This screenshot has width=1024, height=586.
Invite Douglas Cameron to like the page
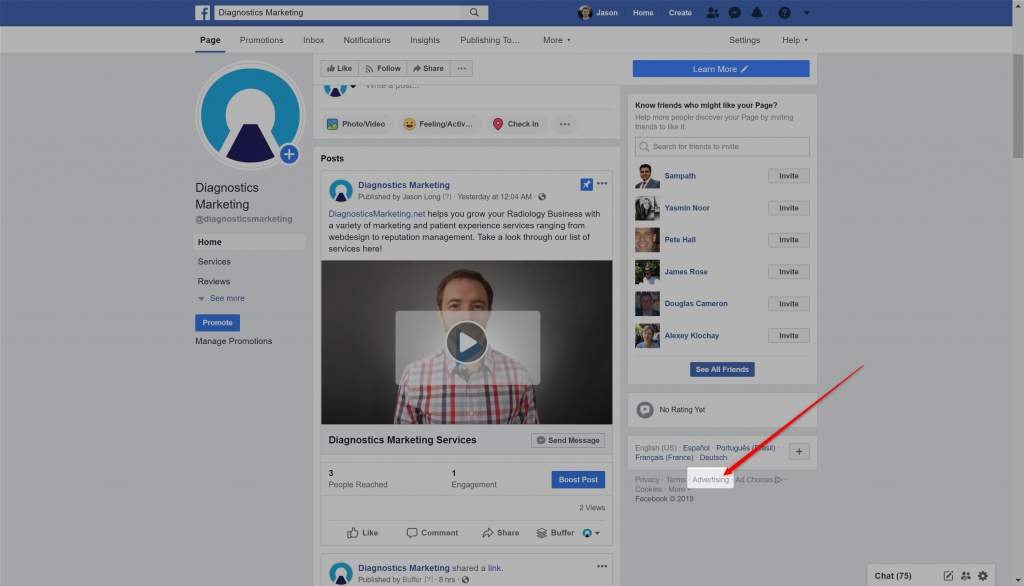click(x=789, y=304)
